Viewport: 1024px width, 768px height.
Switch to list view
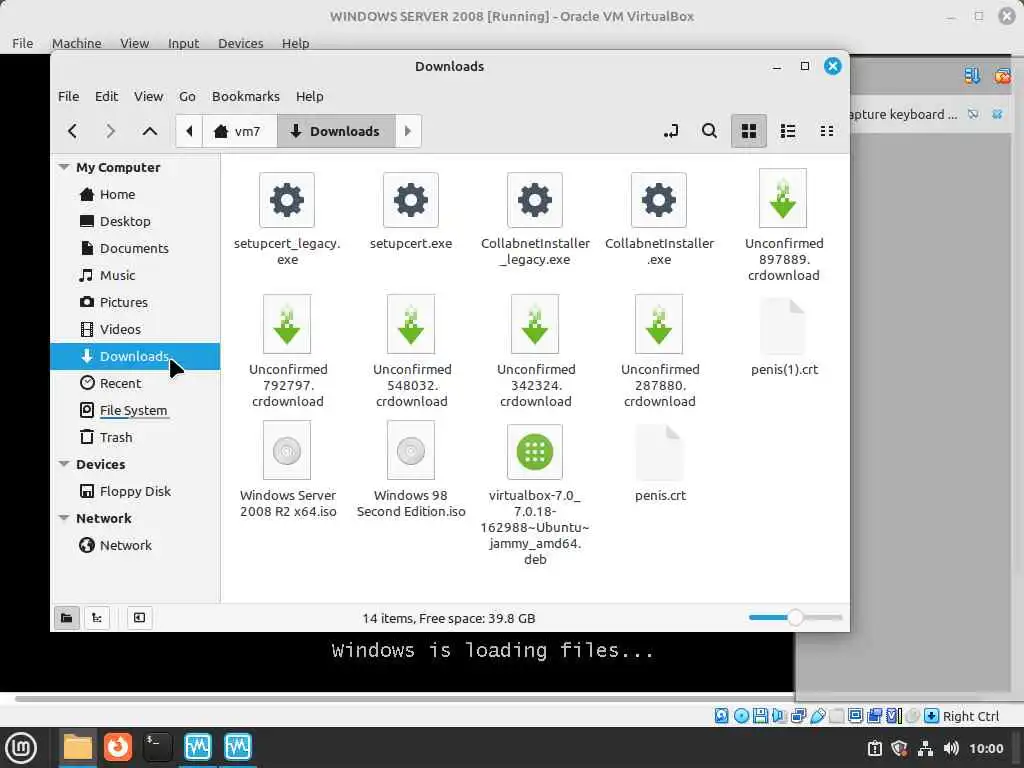788,131
